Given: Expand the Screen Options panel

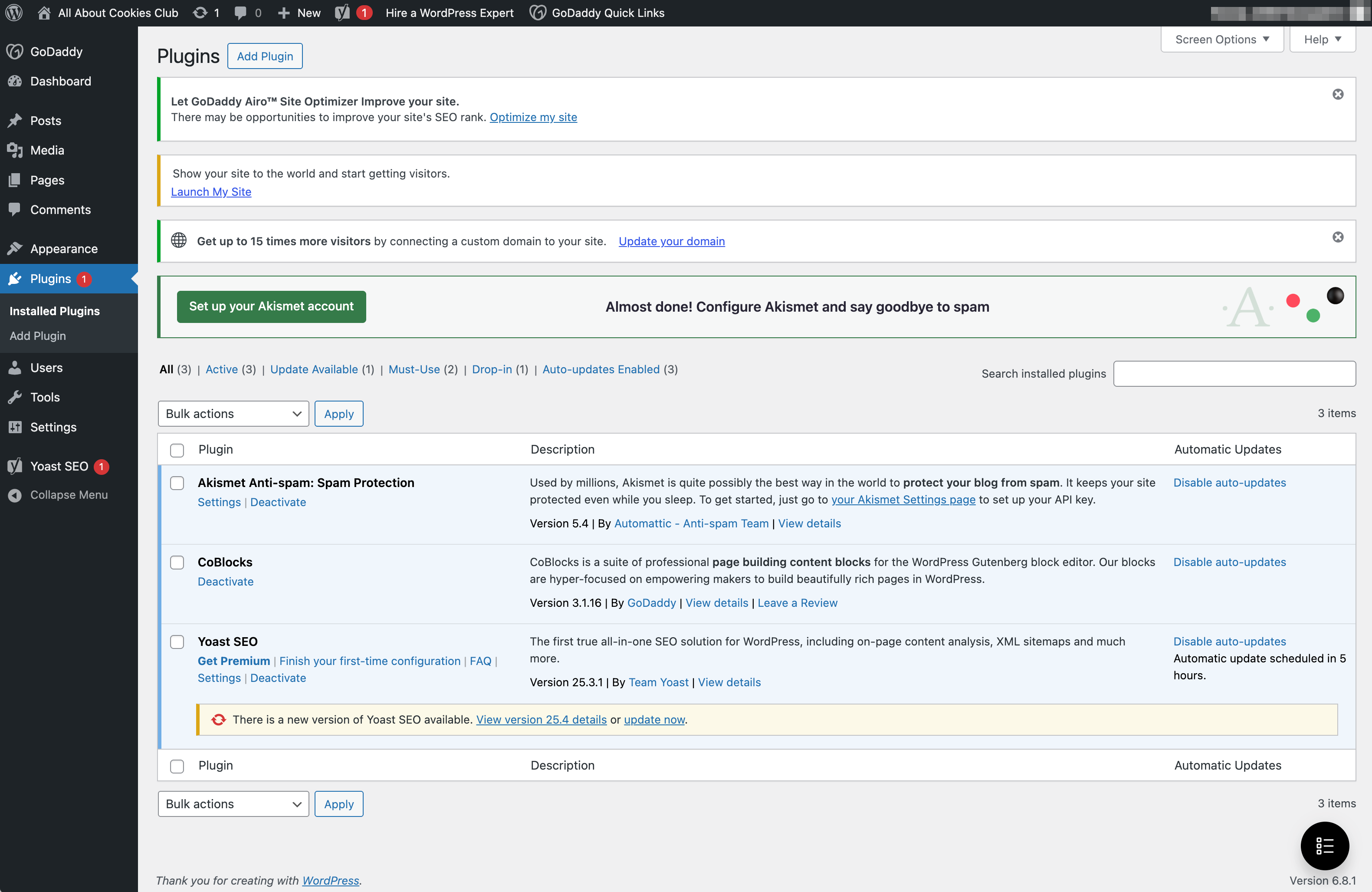Looking at the screenshot, I should (x=1221, y=39).
